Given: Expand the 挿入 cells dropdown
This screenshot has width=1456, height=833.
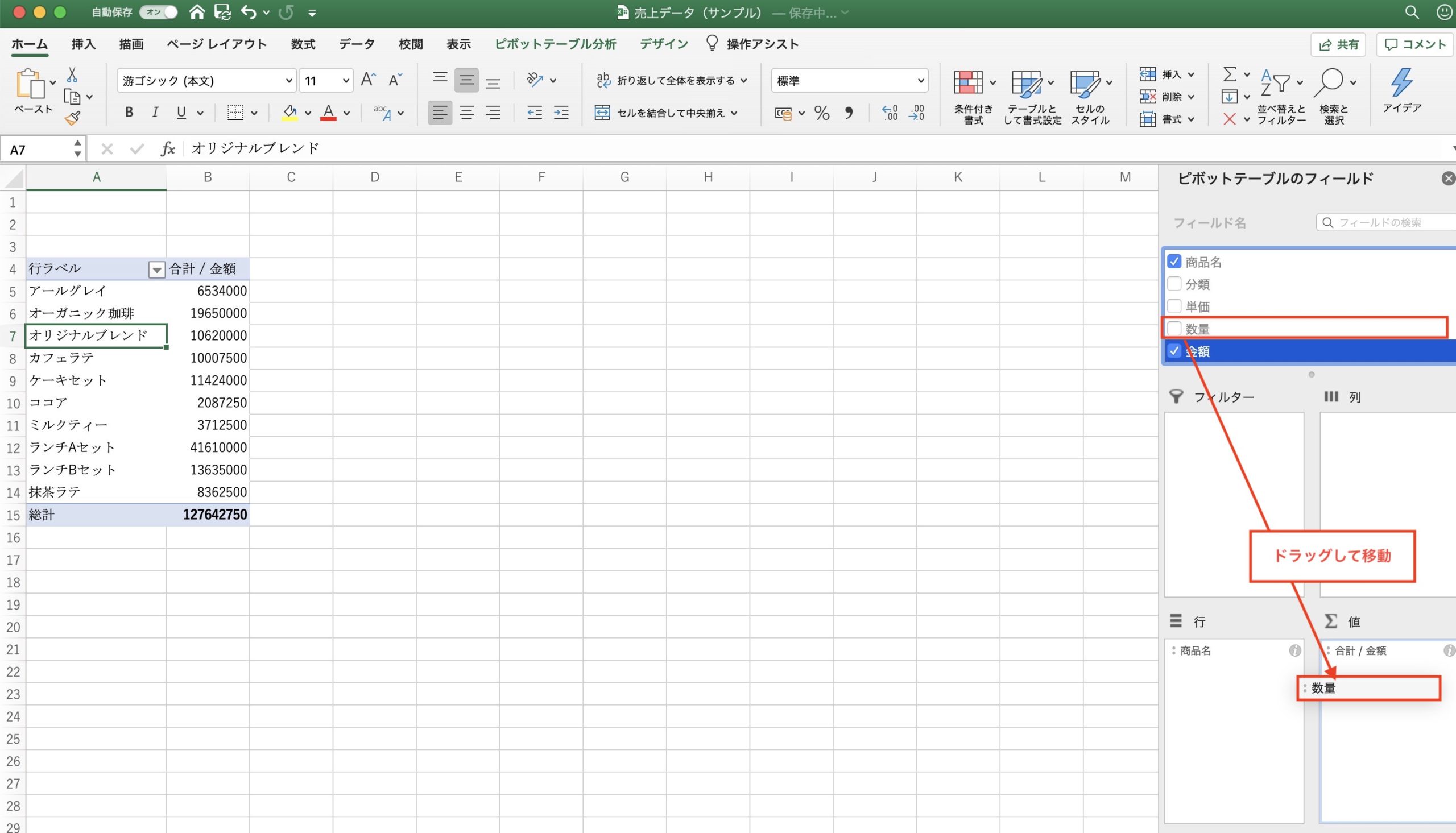Looking at the screenshot, I should click(x=1191, y=74).
